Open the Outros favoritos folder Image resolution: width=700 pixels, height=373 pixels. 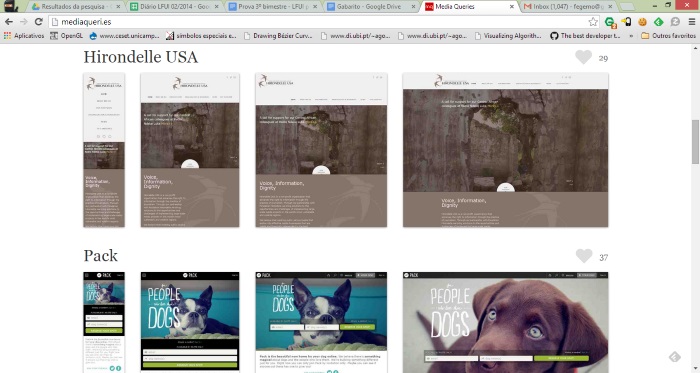pos(668,36)
